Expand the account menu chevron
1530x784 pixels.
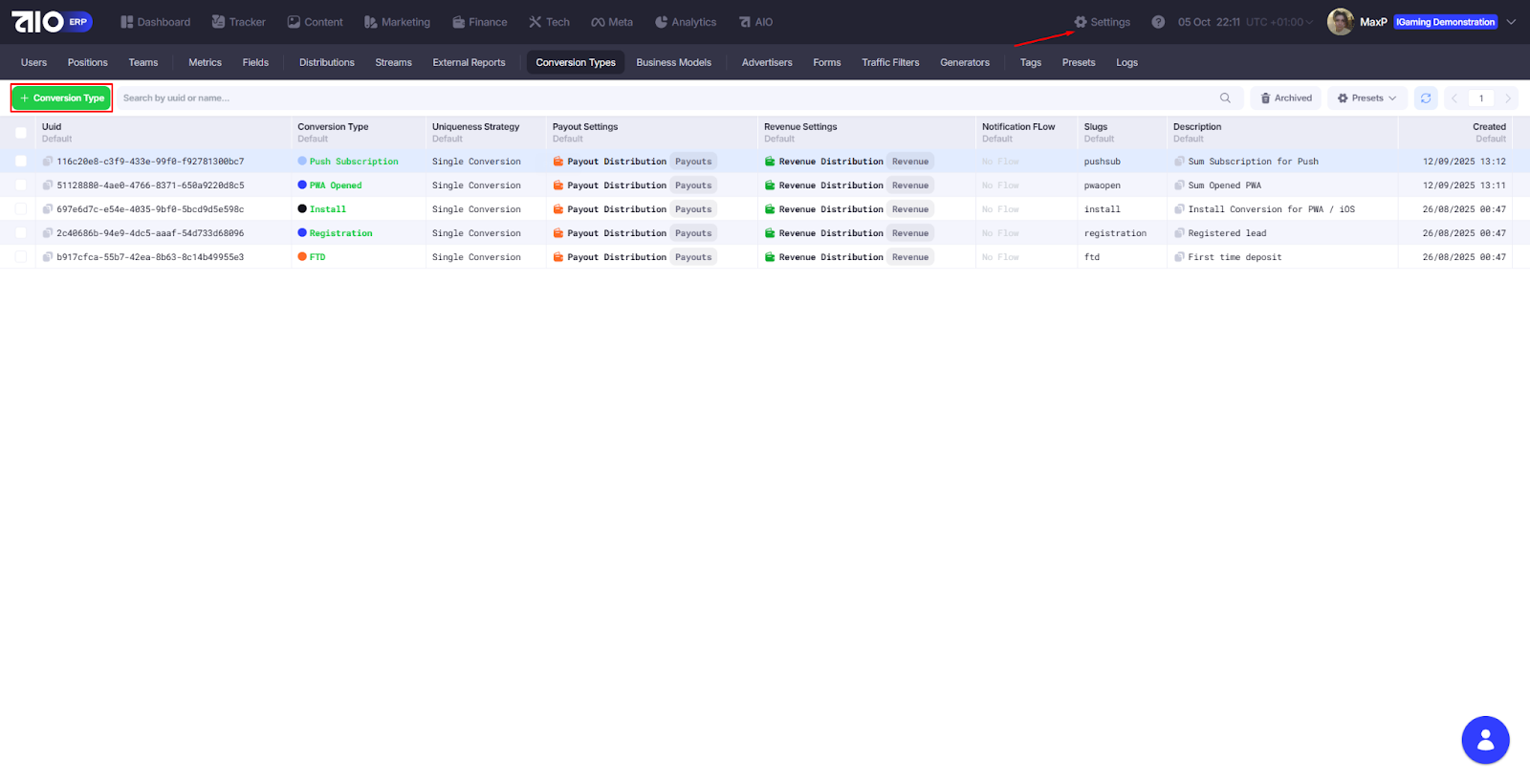(x=1511, y=22)
